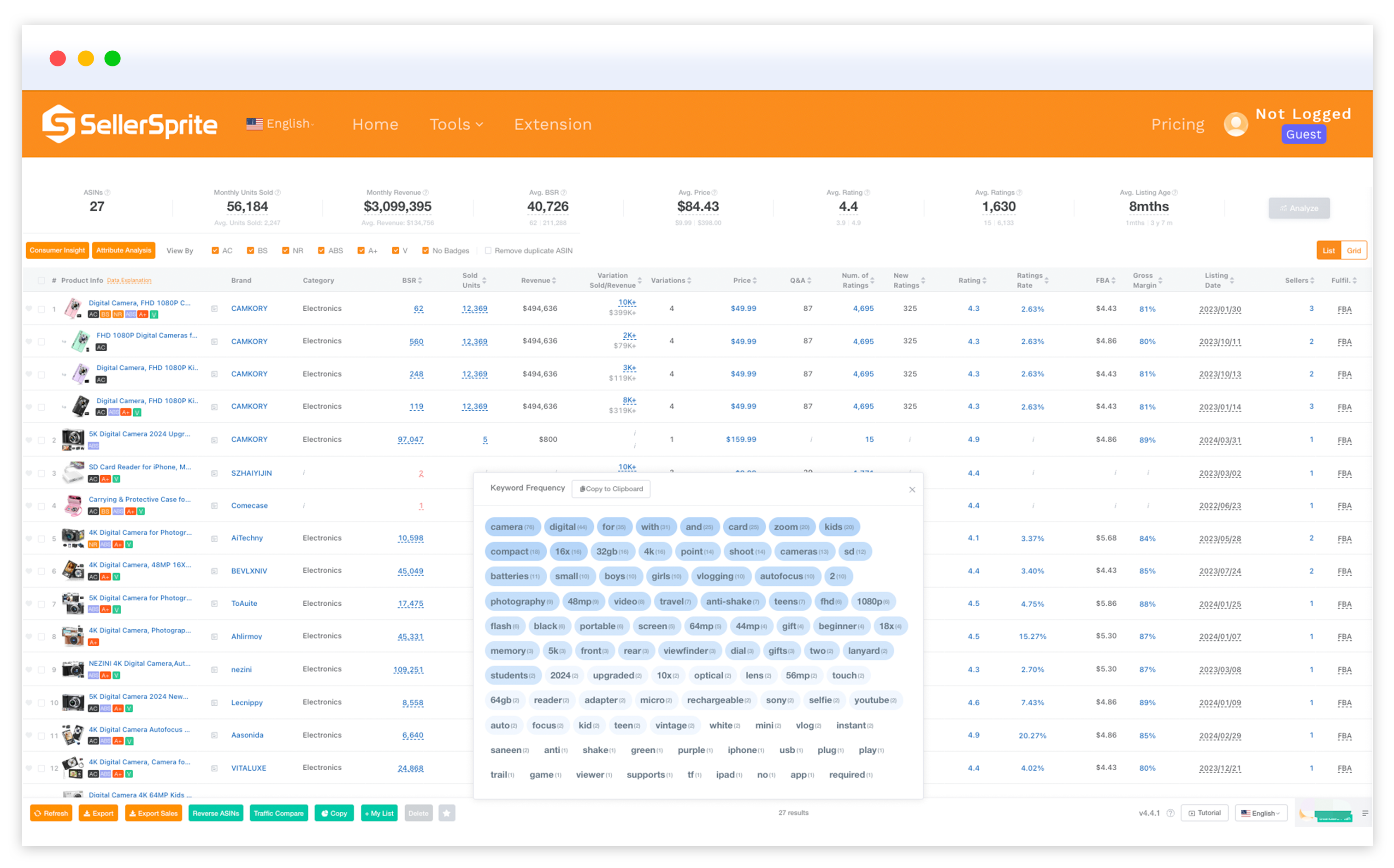Image resolution: width=1394 pixels, height=868 pixels.
Task: Click the help icon beside Avg. BSR
Action: point(563,192)
